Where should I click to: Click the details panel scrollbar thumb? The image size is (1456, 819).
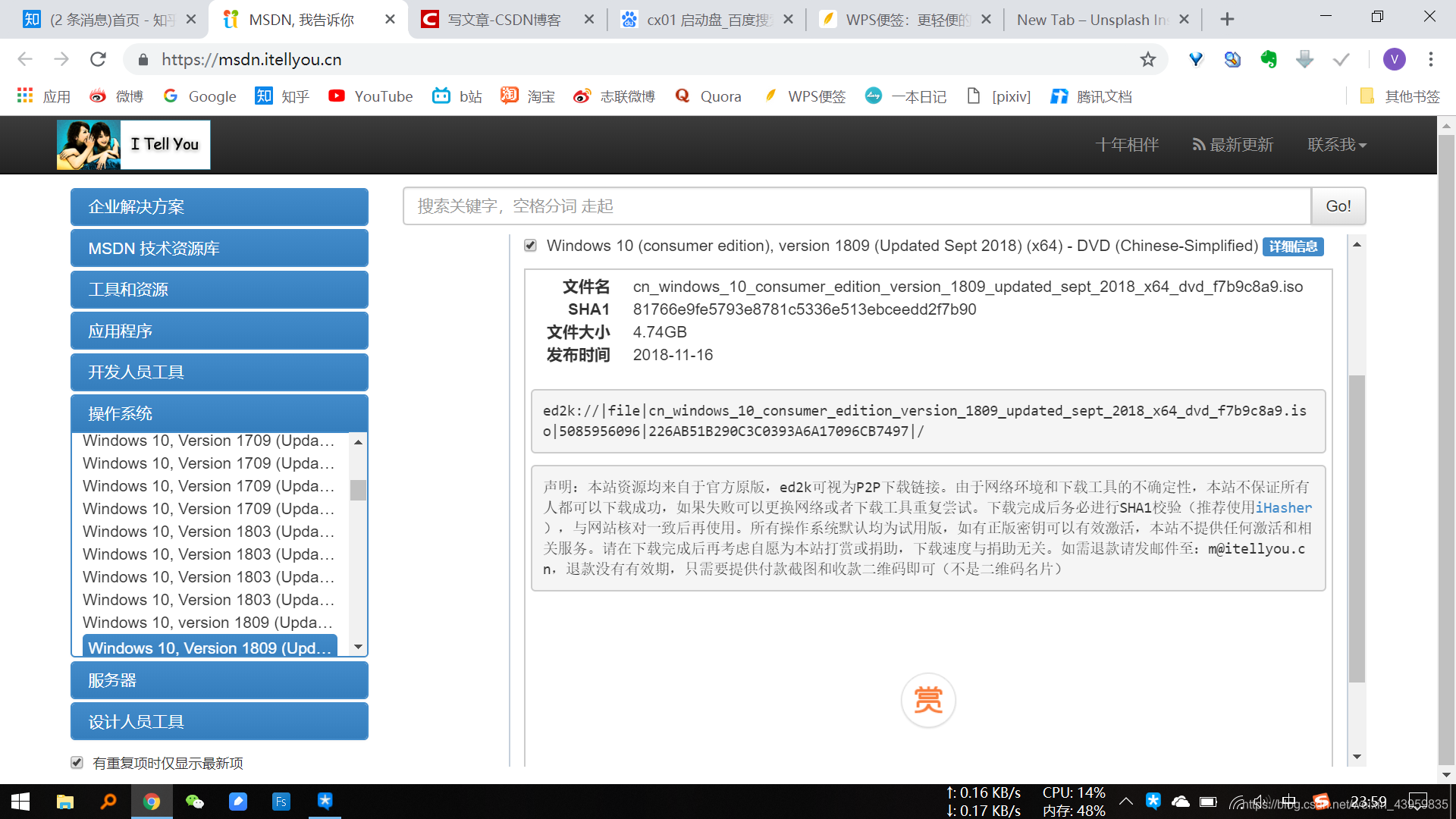[1357, 529]
